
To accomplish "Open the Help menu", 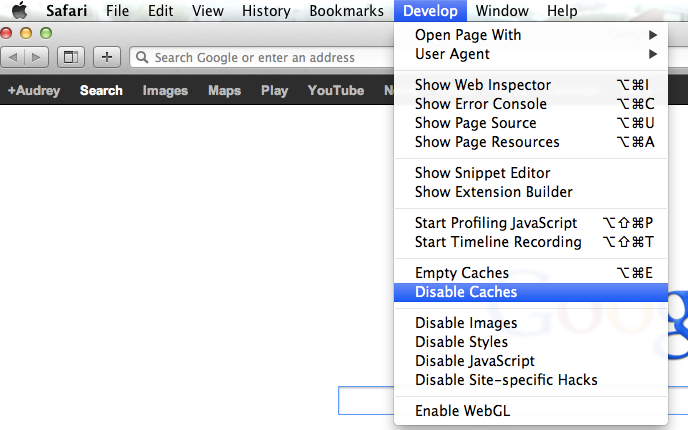I will coord(562,11).
